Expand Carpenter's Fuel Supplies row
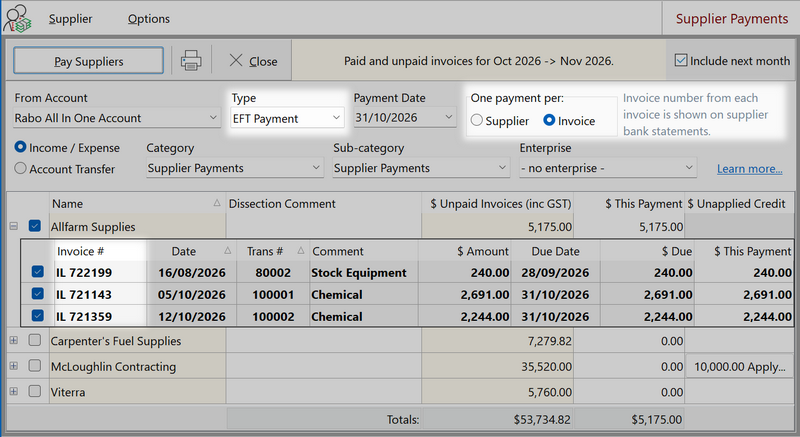Viewport: 800px width, 437px height. [13, 340]
